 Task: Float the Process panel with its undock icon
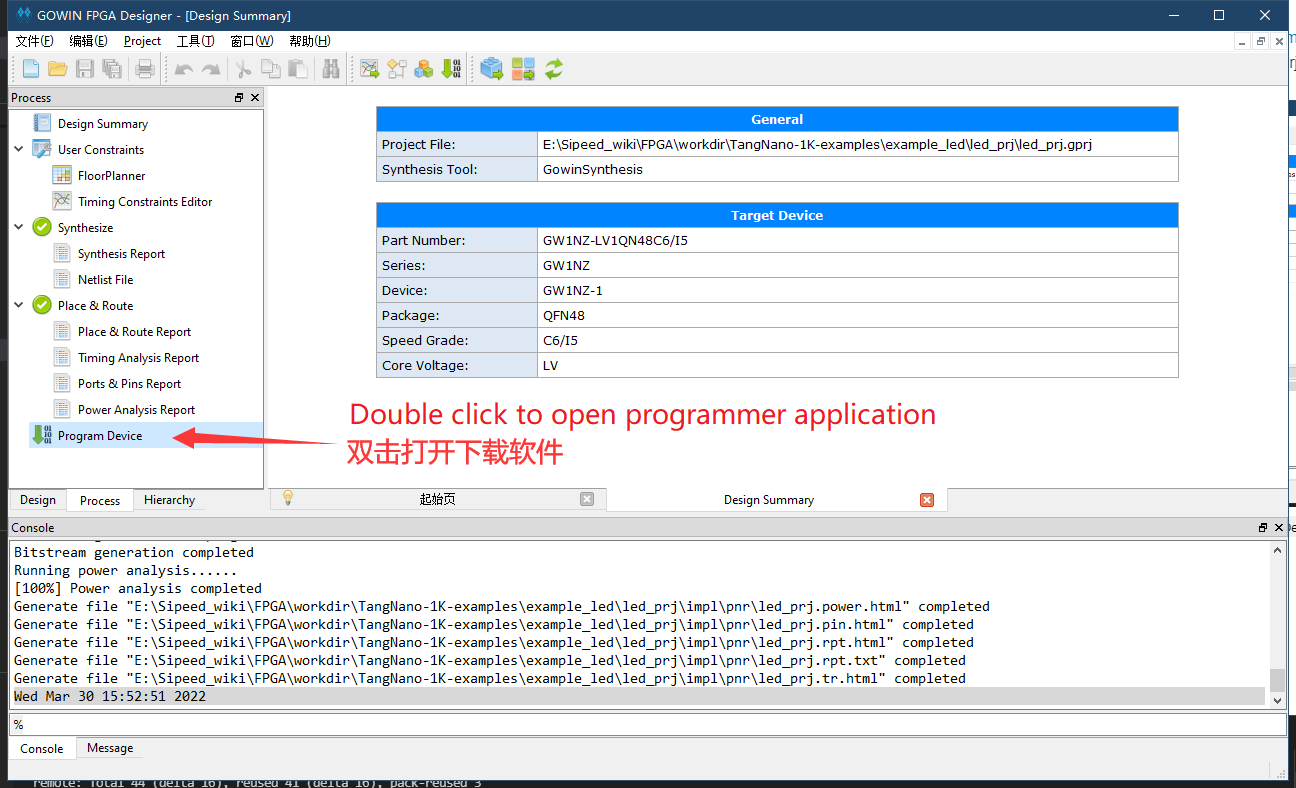pos(239,97)
